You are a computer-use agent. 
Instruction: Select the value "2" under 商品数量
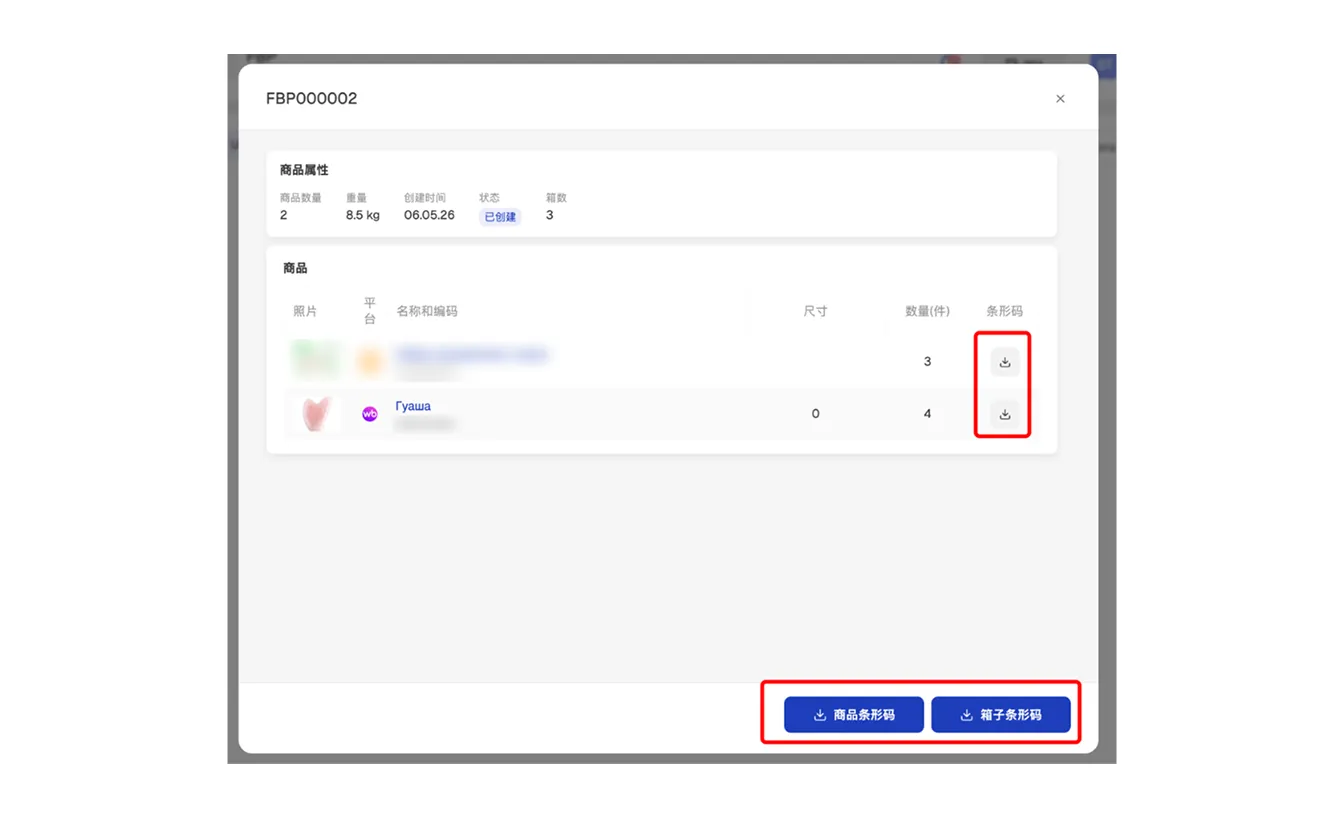tap(284, 215)
